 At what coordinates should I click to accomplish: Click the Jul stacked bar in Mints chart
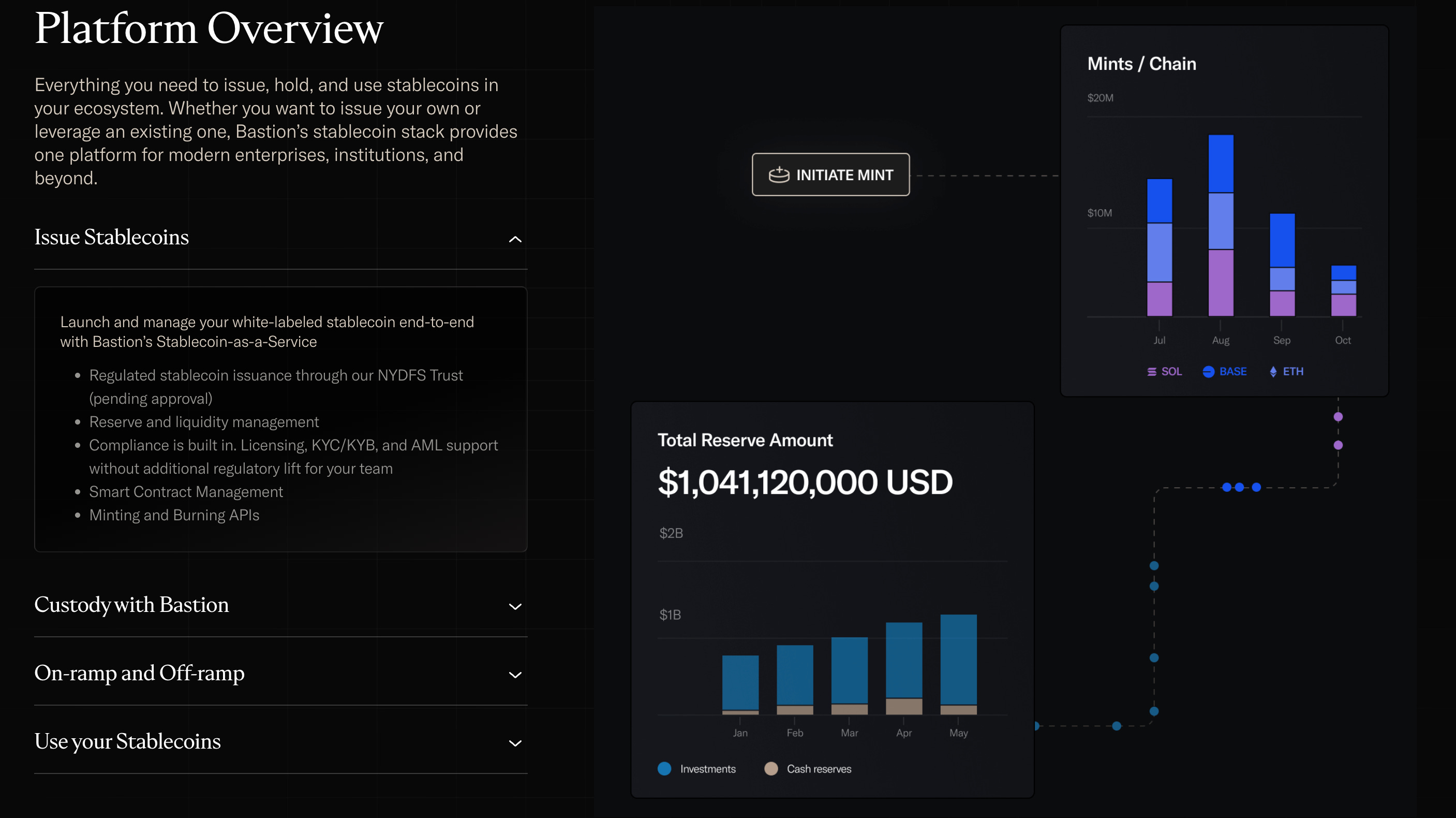1159,247
